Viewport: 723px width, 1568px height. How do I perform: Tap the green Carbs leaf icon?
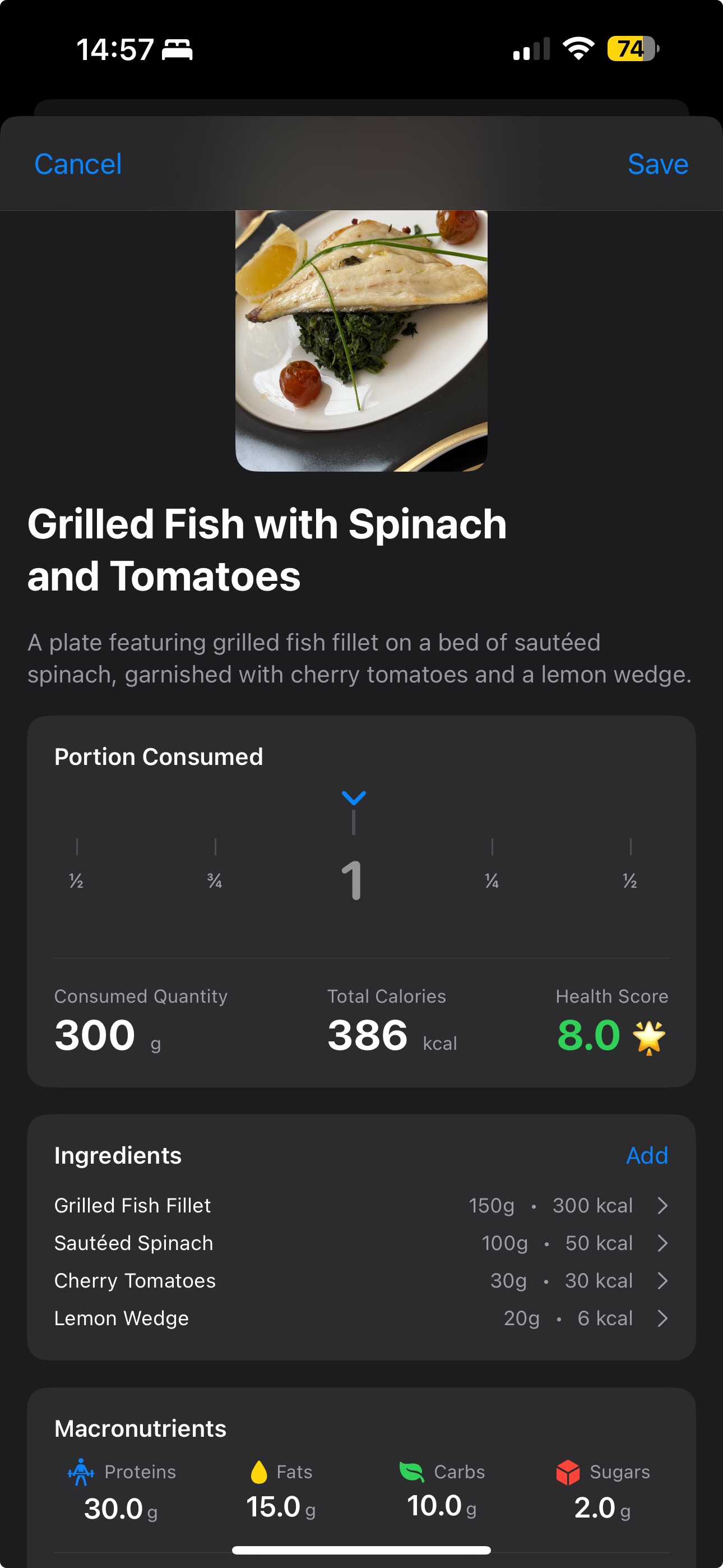click(411, 1471)
